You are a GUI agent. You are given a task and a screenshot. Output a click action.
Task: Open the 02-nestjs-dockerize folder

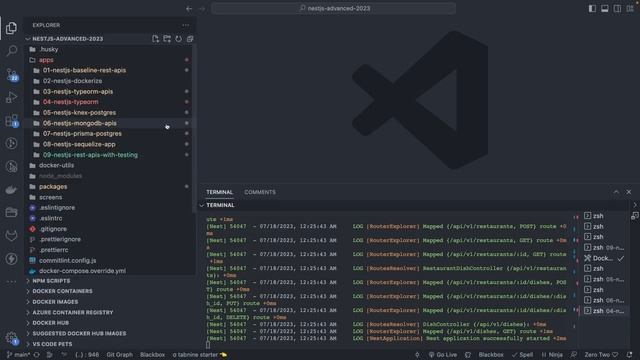(x=108, y=81)
